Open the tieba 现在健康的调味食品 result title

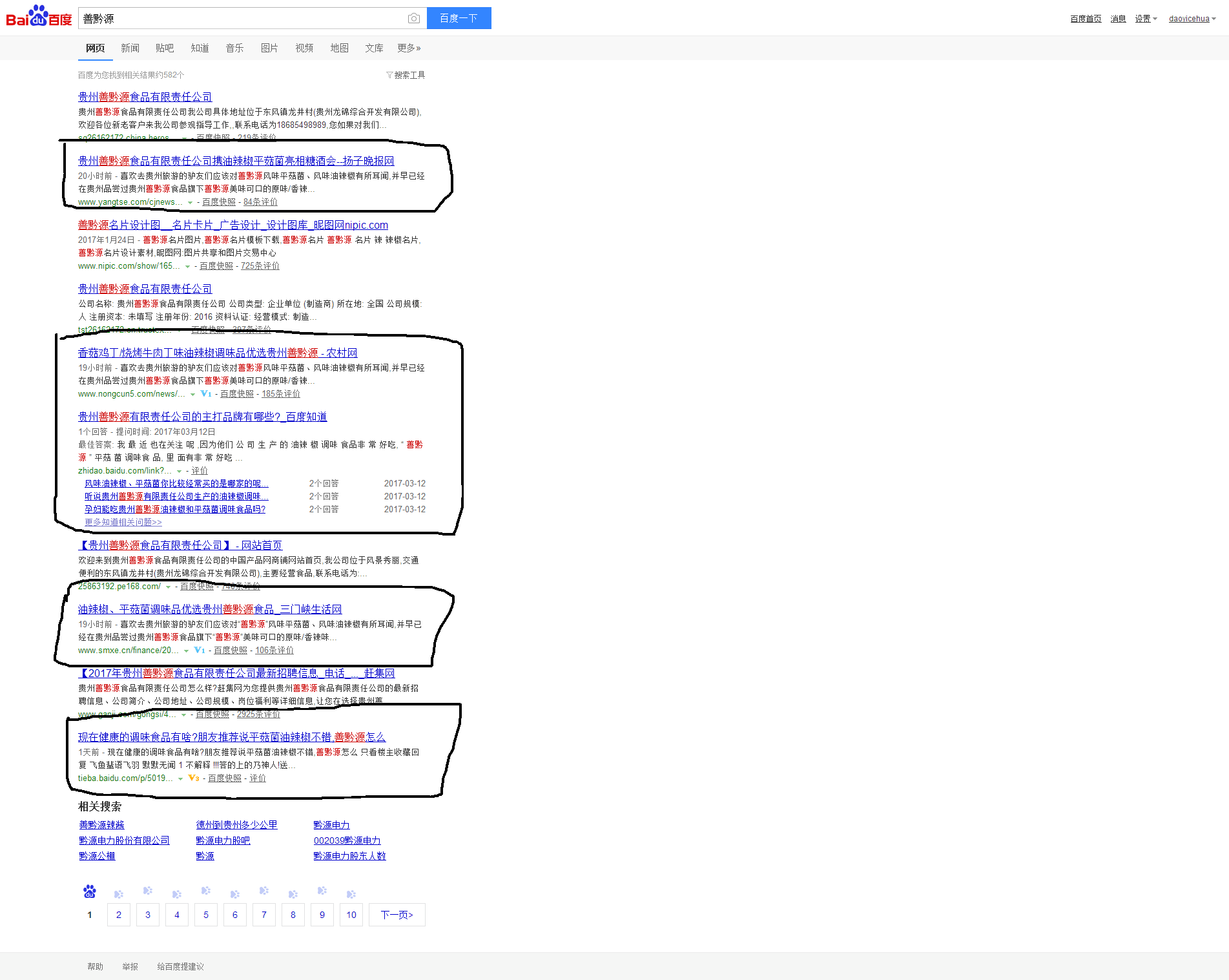[232, 737]
